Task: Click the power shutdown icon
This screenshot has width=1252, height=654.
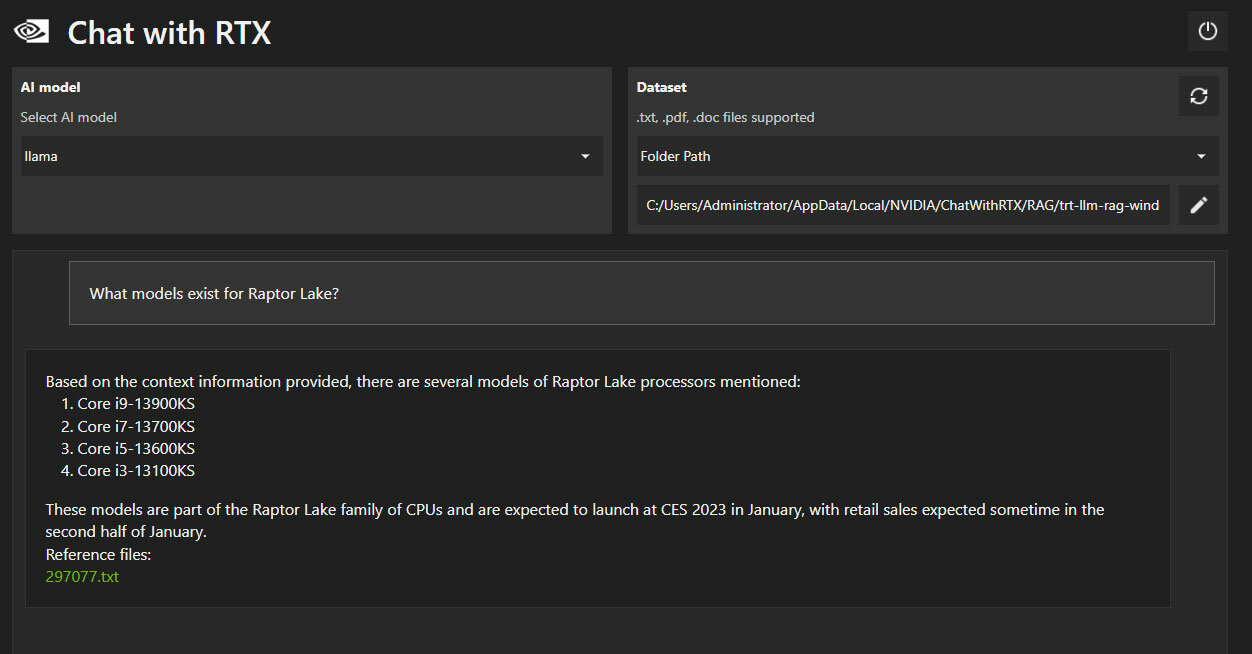Action: (1207, 31)
